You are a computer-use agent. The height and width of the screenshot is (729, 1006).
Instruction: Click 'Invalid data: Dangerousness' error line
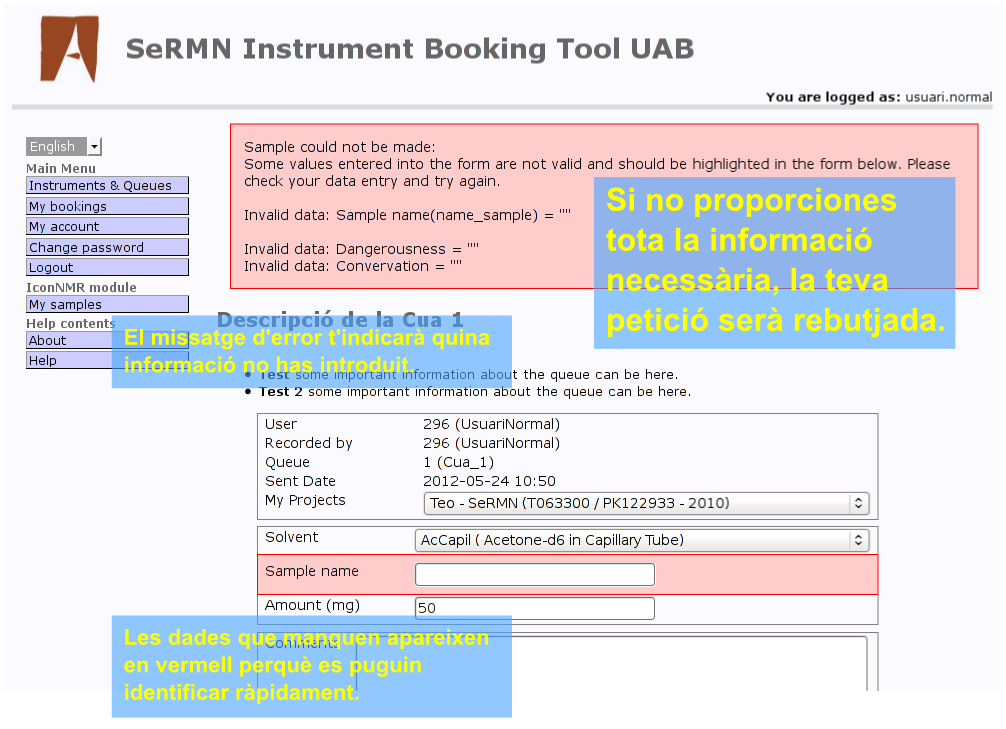361,249
